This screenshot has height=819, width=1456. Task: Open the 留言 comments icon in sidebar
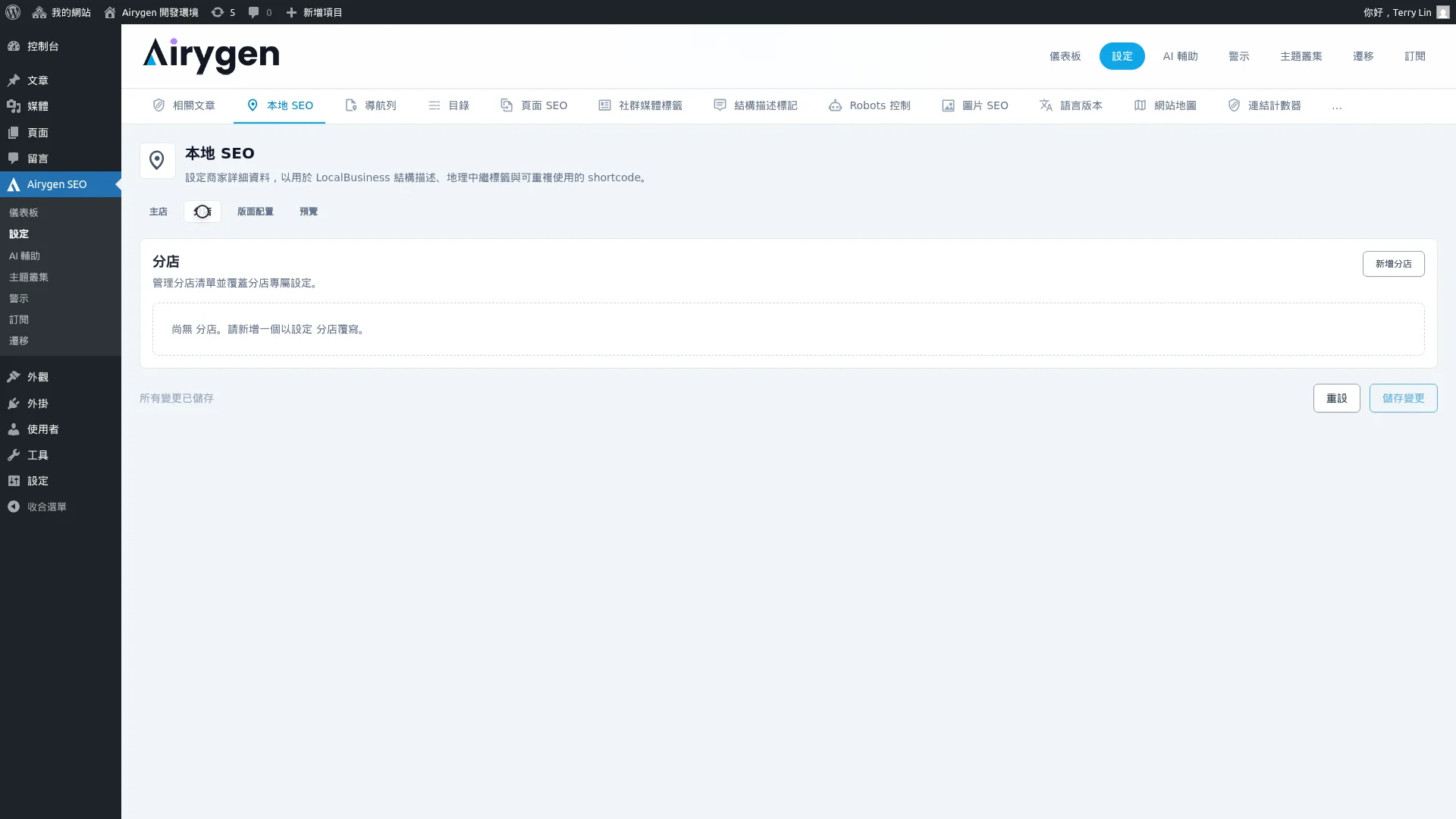click(14, 158)
